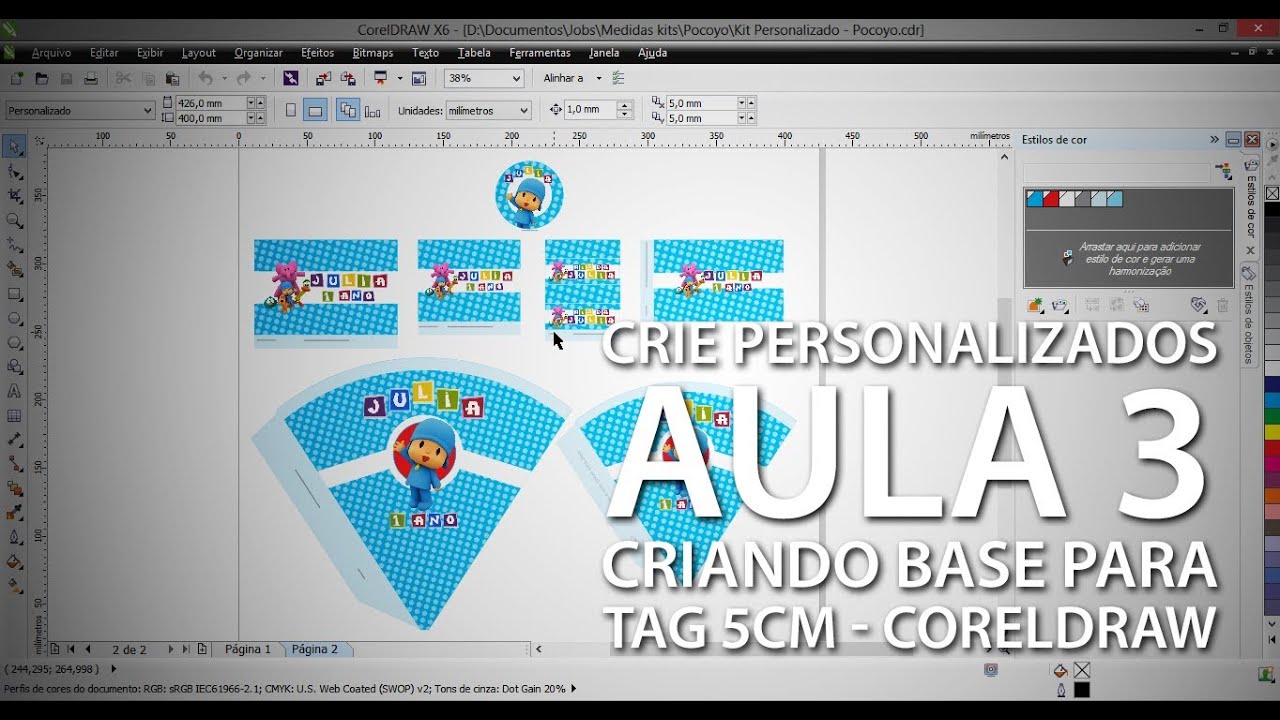This screenshot has height=720, width=1280.
Task: Click the Paste clipboard icon
Action: point(172,78)
